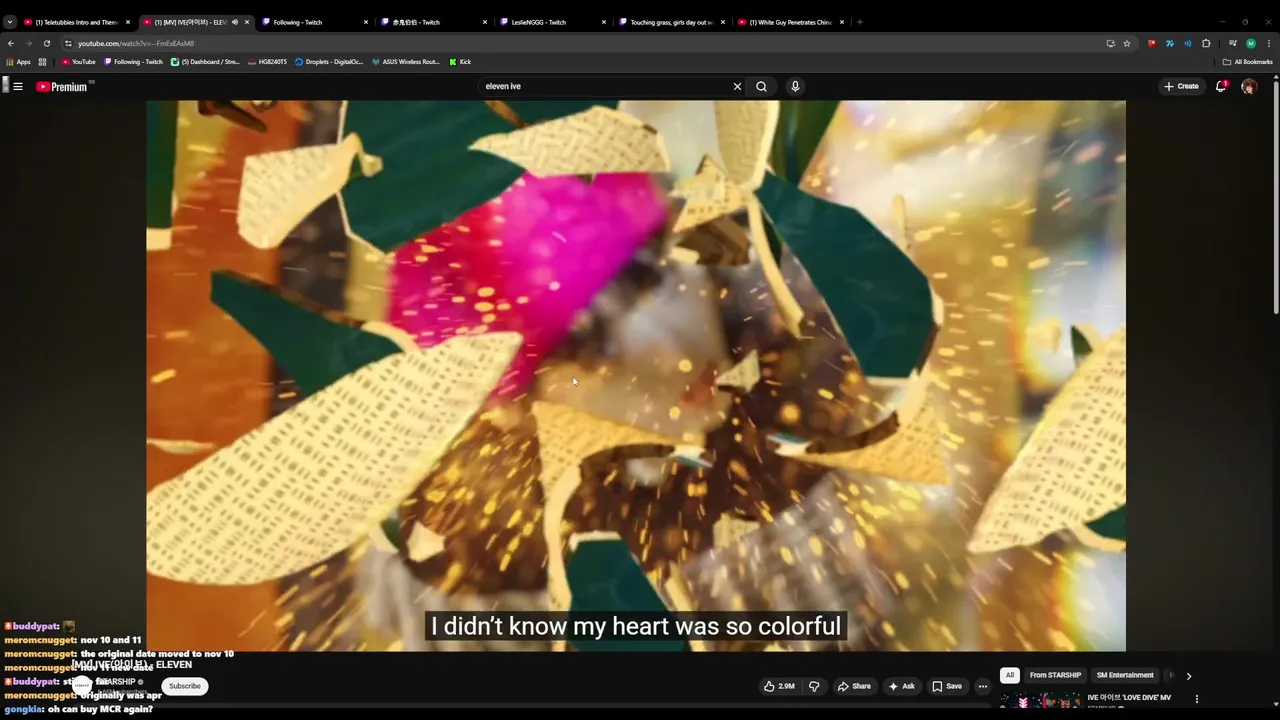Open the LOVE DIVE MV suggested thumbnail

coord(1040,701)
